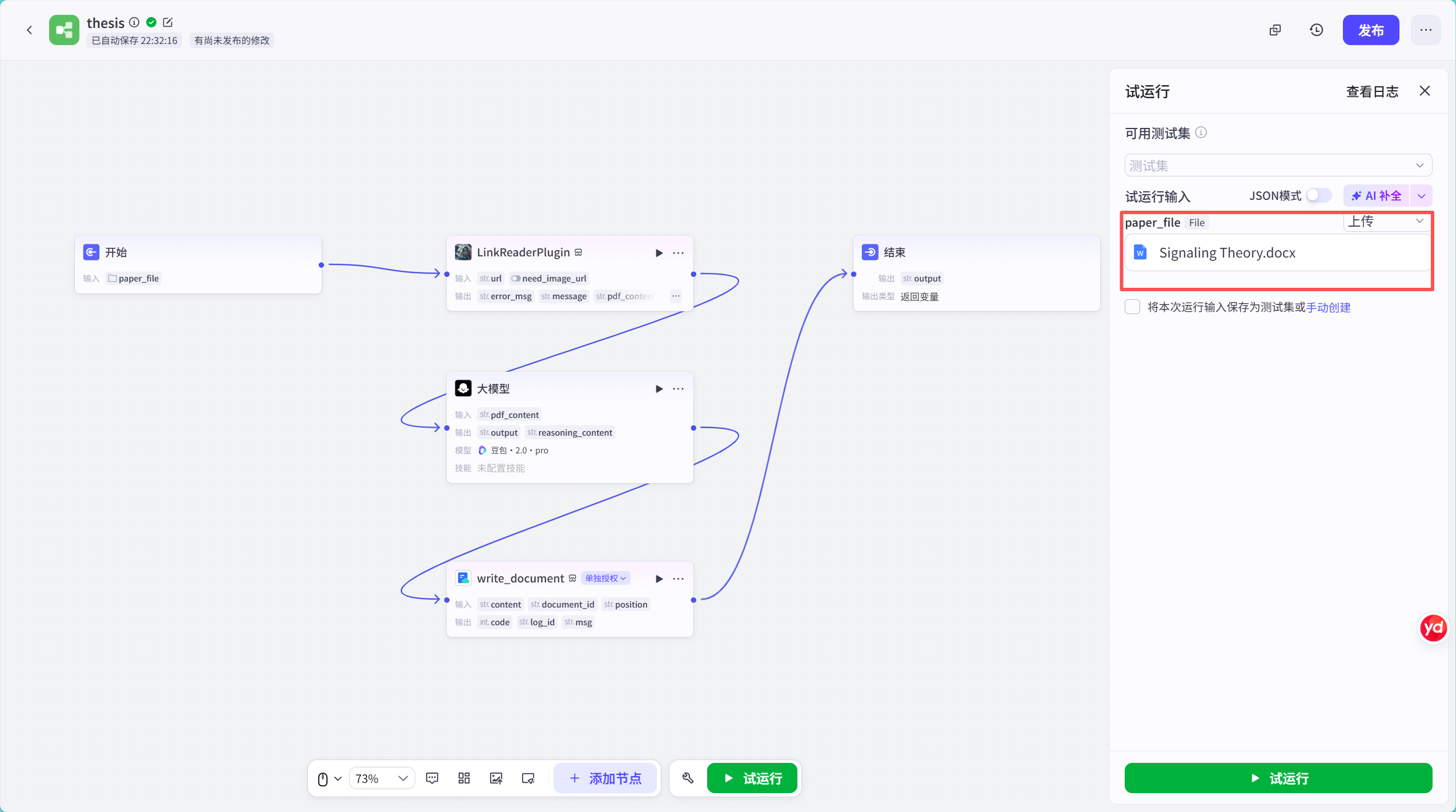Click the 可用测试集 info icon
This screenshot has width=1456, height=812.
(x=1201, y=132)
